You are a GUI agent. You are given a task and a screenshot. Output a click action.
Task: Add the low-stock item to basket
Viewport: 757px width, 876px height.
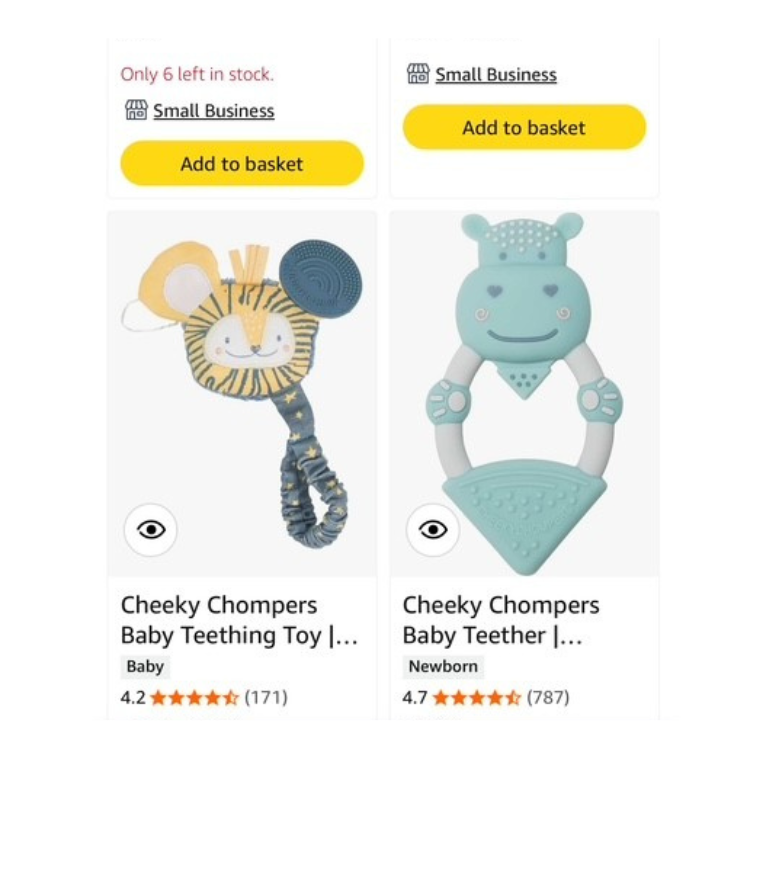coord(241,164)
